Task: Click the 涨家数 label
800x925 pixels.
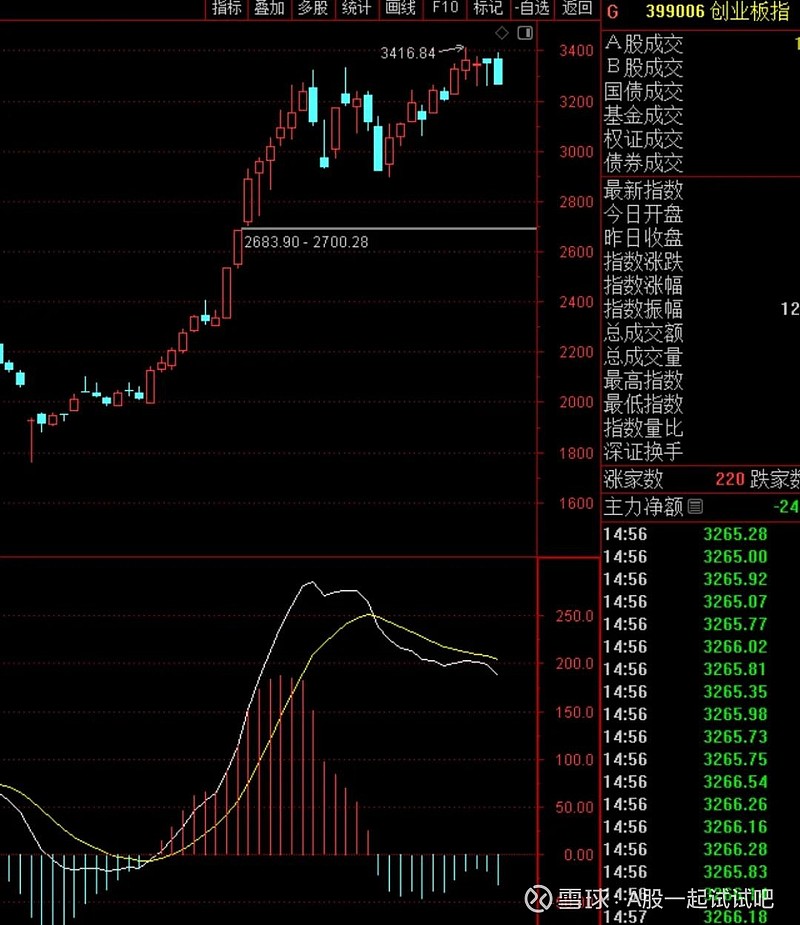Action: (633, 479)
